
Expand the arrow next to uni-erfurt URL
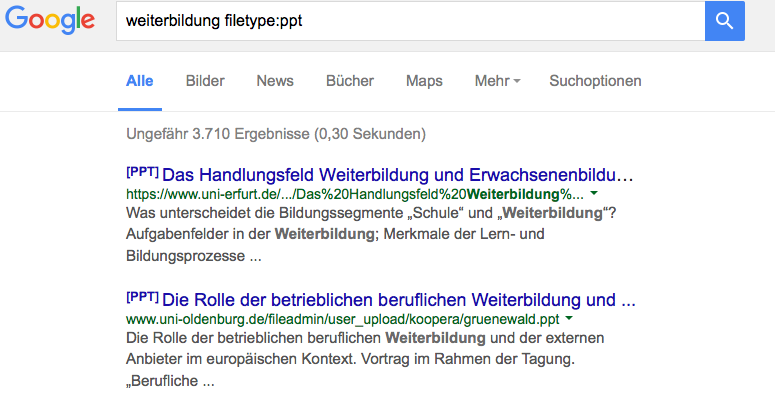594,193
